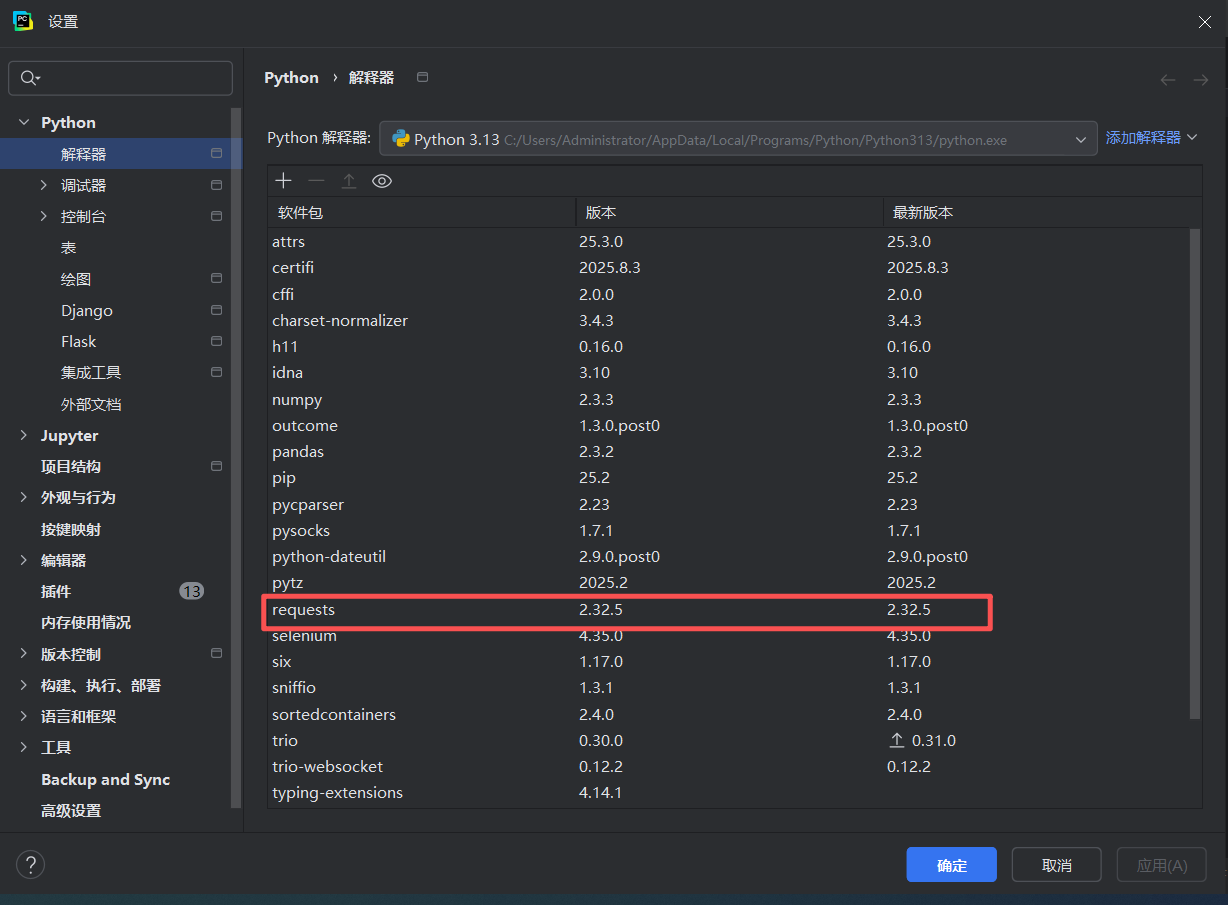Close the 设置 dialog window

click(x=1205, y=21)
